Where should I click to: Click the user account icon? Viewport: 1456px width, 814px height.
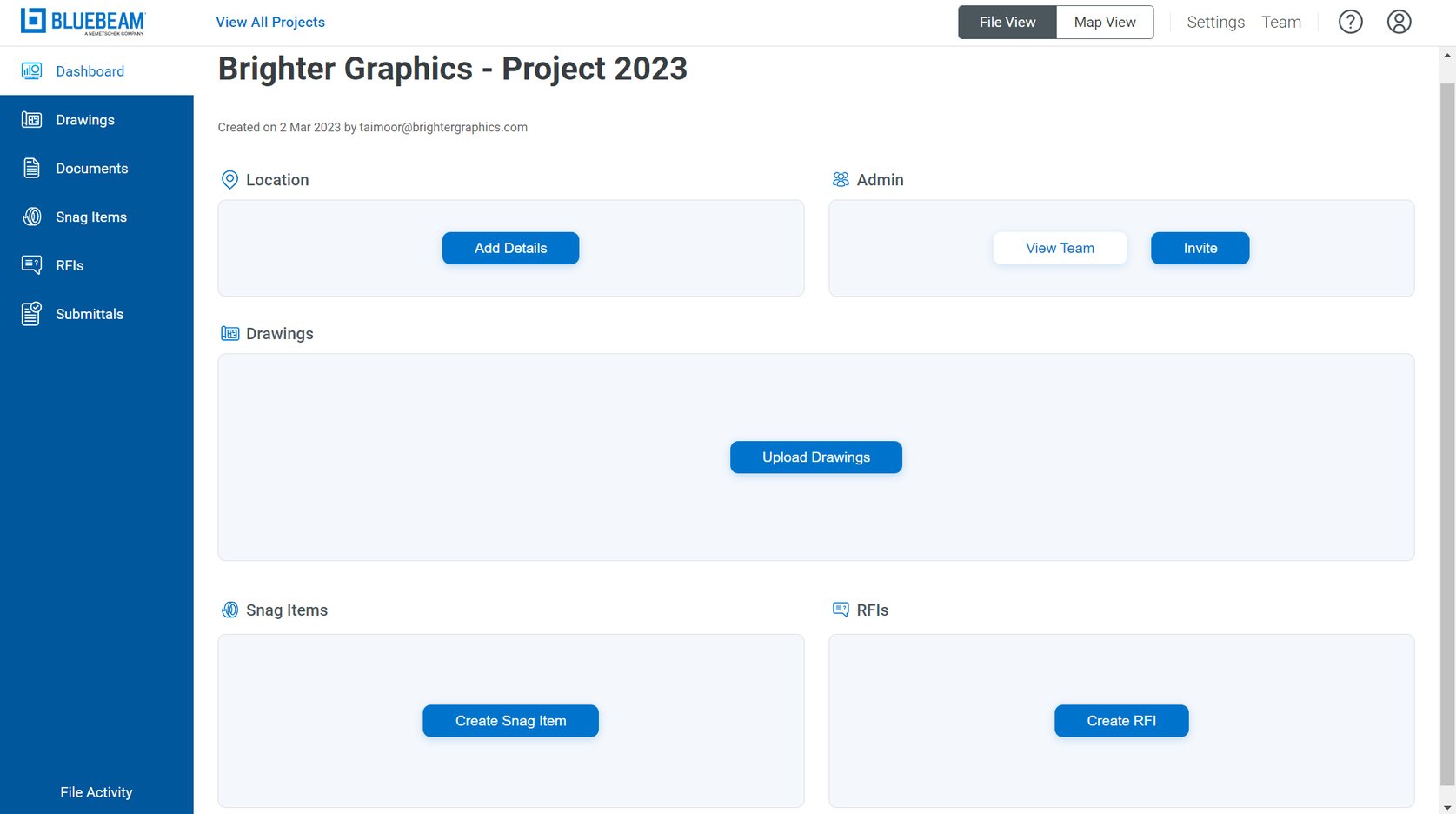coord(1399,21)
